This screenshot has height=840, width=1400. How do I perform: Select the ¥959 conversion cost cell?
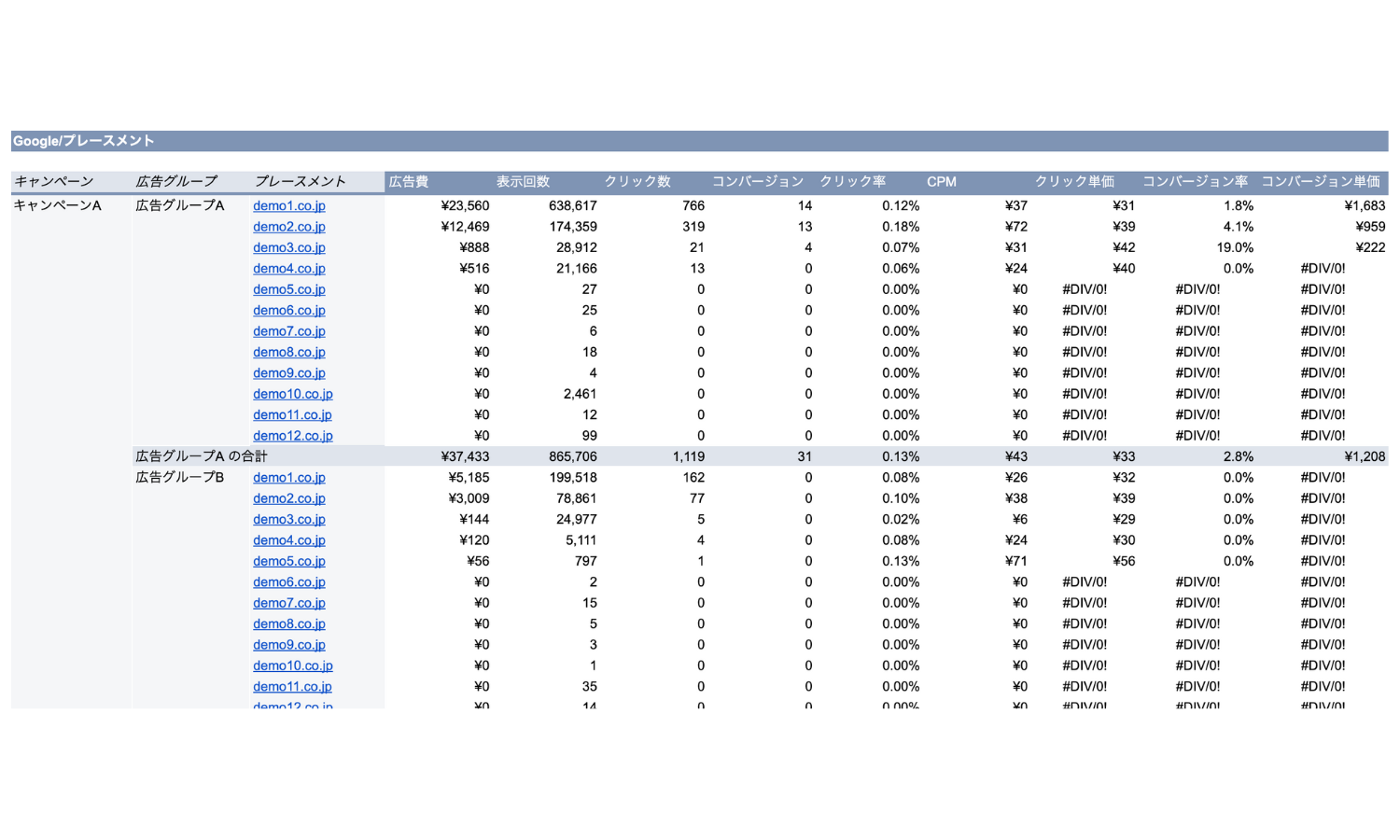[1370, 227]
